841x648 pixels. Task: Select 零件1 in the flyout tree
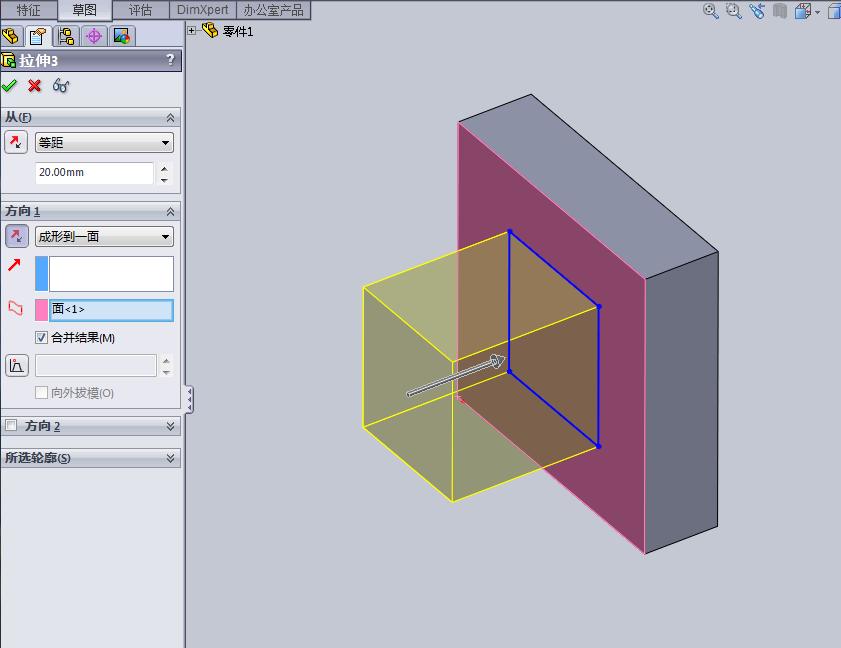[x=238, y=32]
